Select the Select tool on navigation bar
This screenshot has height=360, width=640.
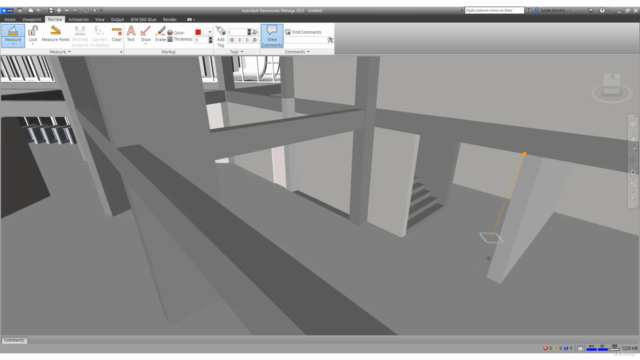point(633,198)
